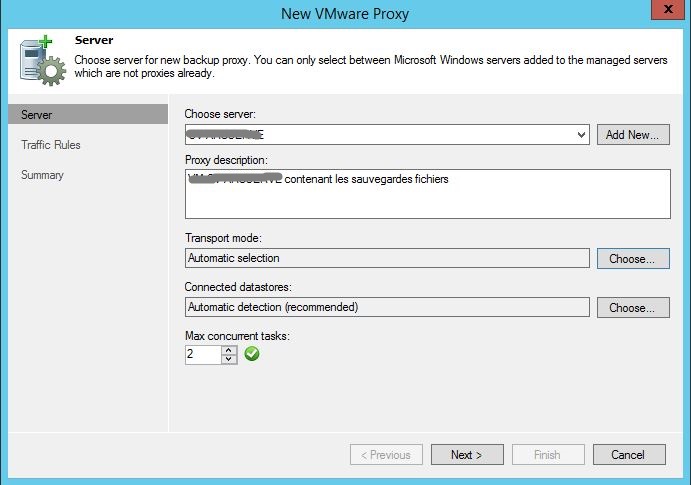This screenshot has height=485, width=691.
Task: Click Choose... next to Transport mode
Action: (633, 259)
